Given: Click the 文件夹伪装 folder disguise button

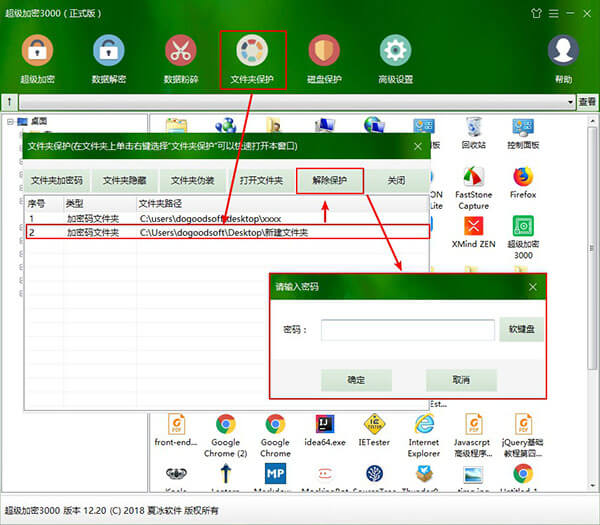Looking at the screenshot, I should coord(192,180).
